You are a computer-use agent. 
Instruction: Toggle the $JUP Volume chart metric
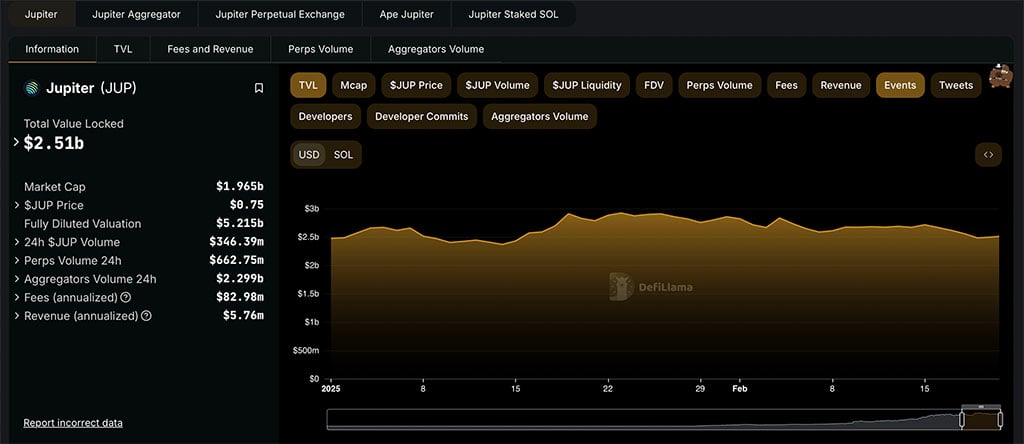click(x=498, y=85)
